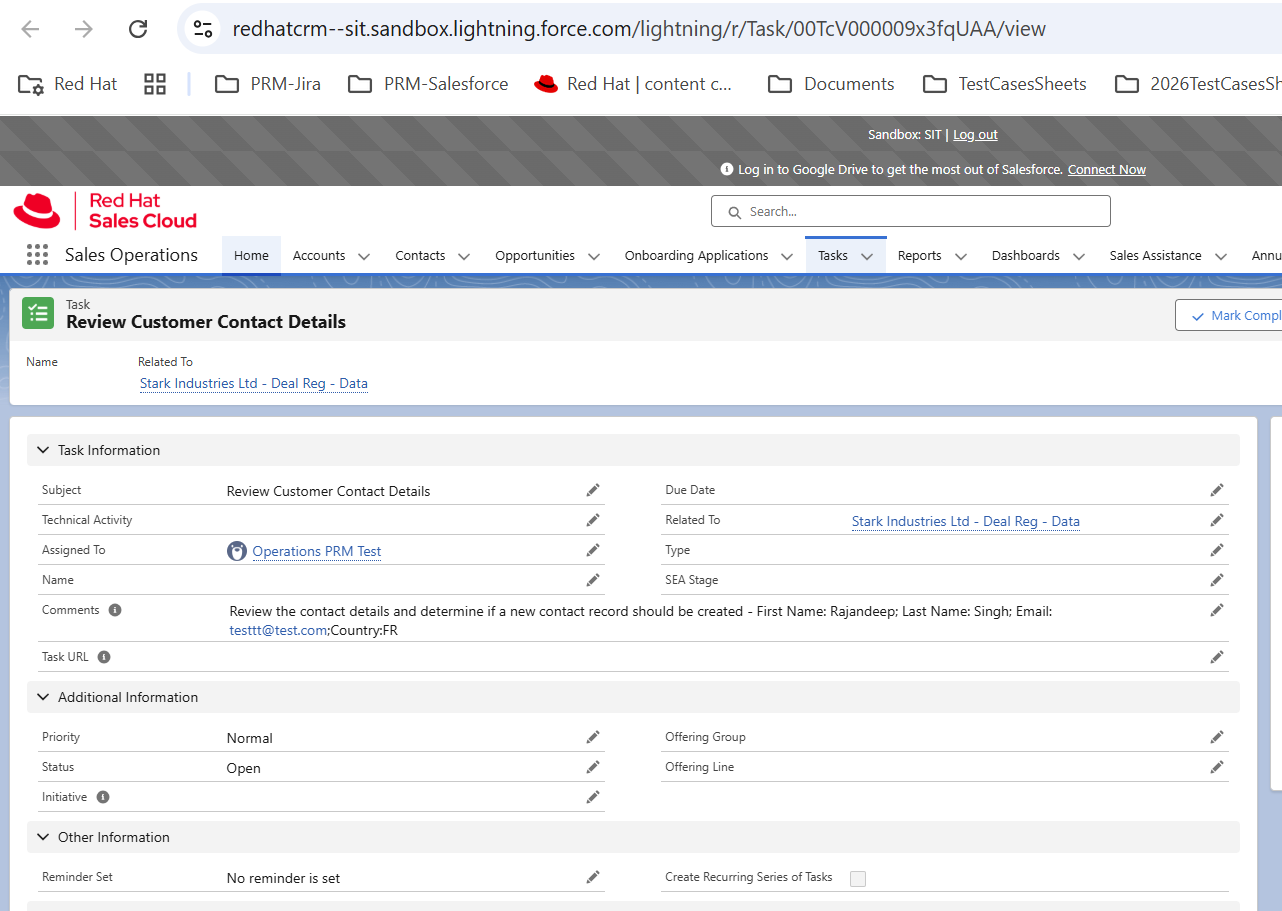Edit the Name field pencil
This screenshot has width=1282, height=911.
pos(593,580)
